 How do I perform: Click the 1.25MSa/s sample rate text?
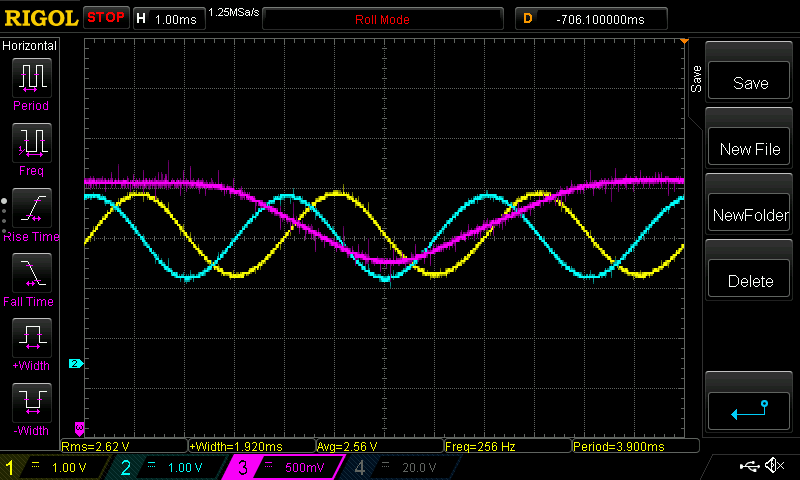pyautogui.click(x=234, y=12)
